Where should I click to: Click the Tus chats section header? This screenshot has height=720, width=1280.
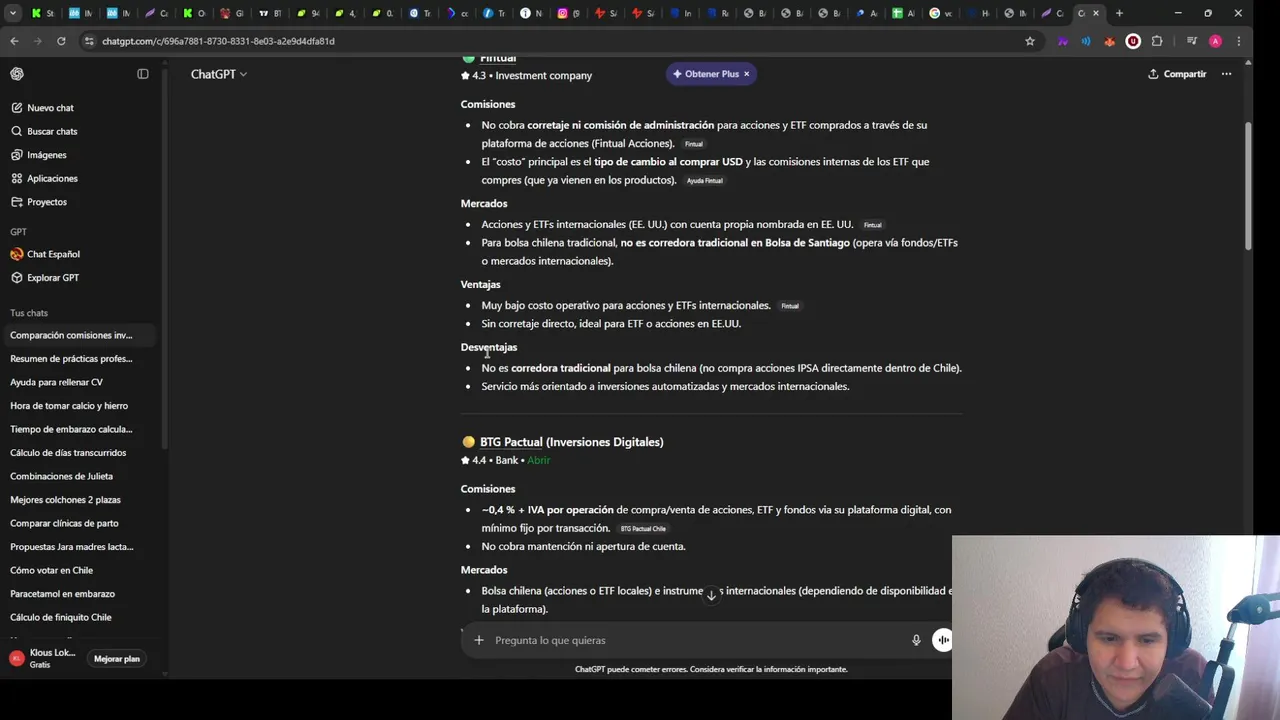click(29, 313)
